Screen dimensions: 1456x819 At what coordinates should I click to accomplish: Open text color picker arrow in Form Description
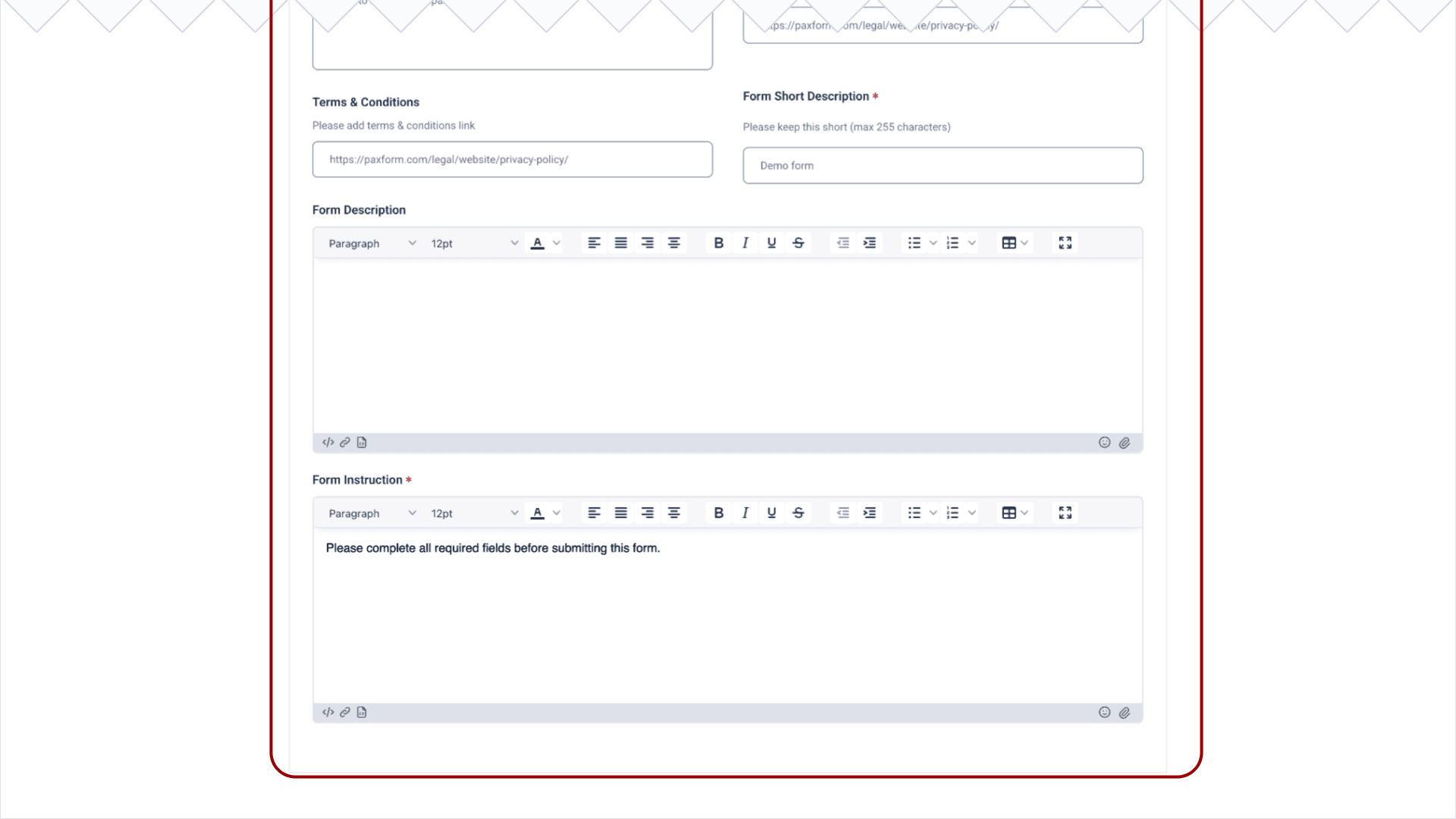pyautogui.click(x=557, y=243)
